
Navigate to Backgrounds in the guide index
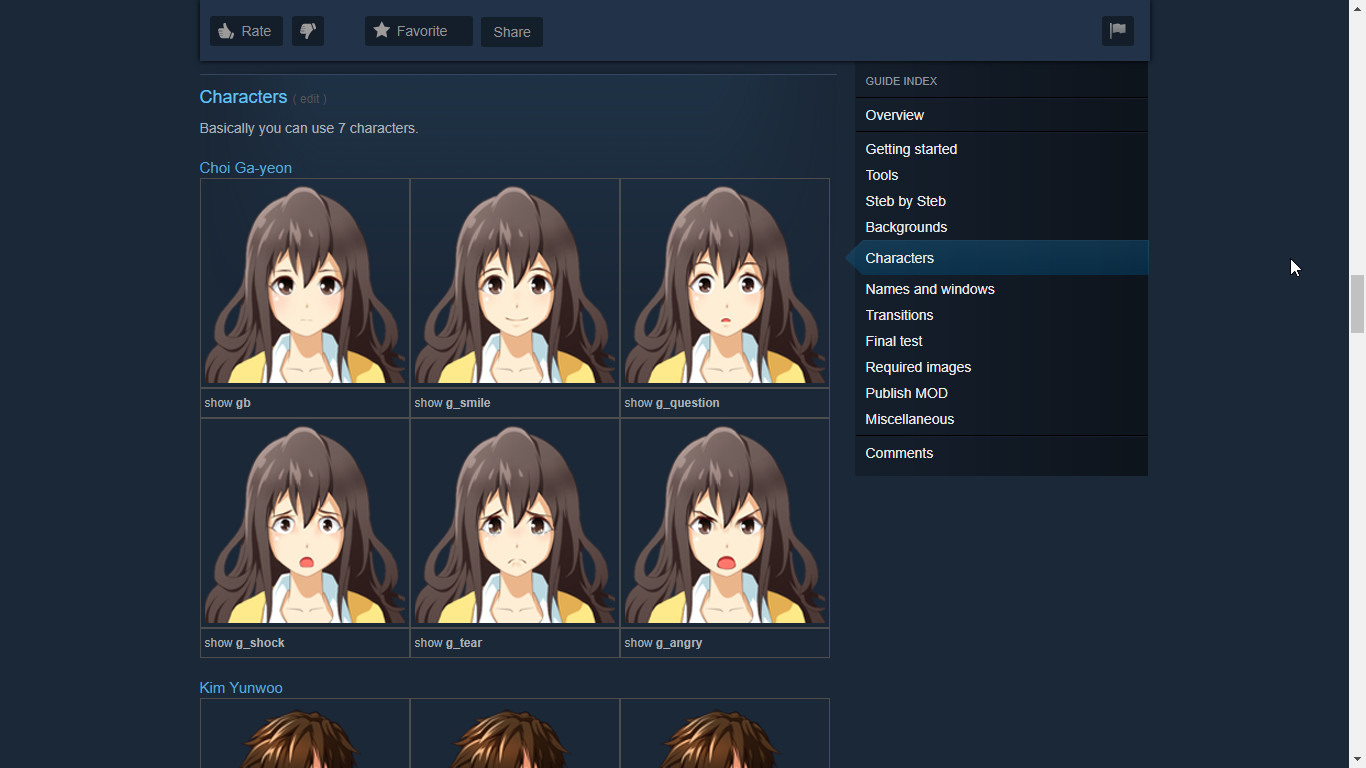906,227
